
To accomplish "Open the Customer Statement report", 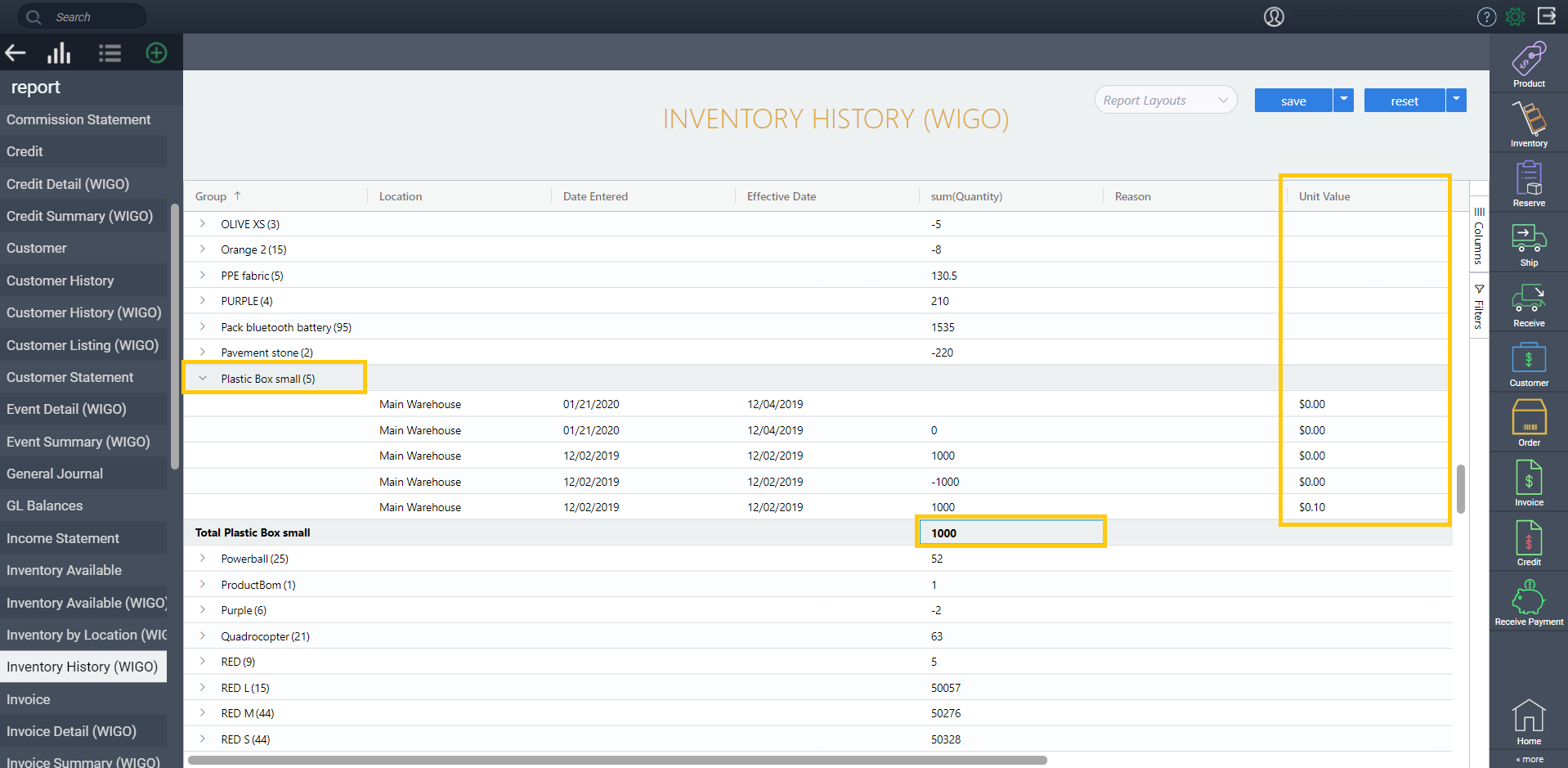I will click(83, 377).
